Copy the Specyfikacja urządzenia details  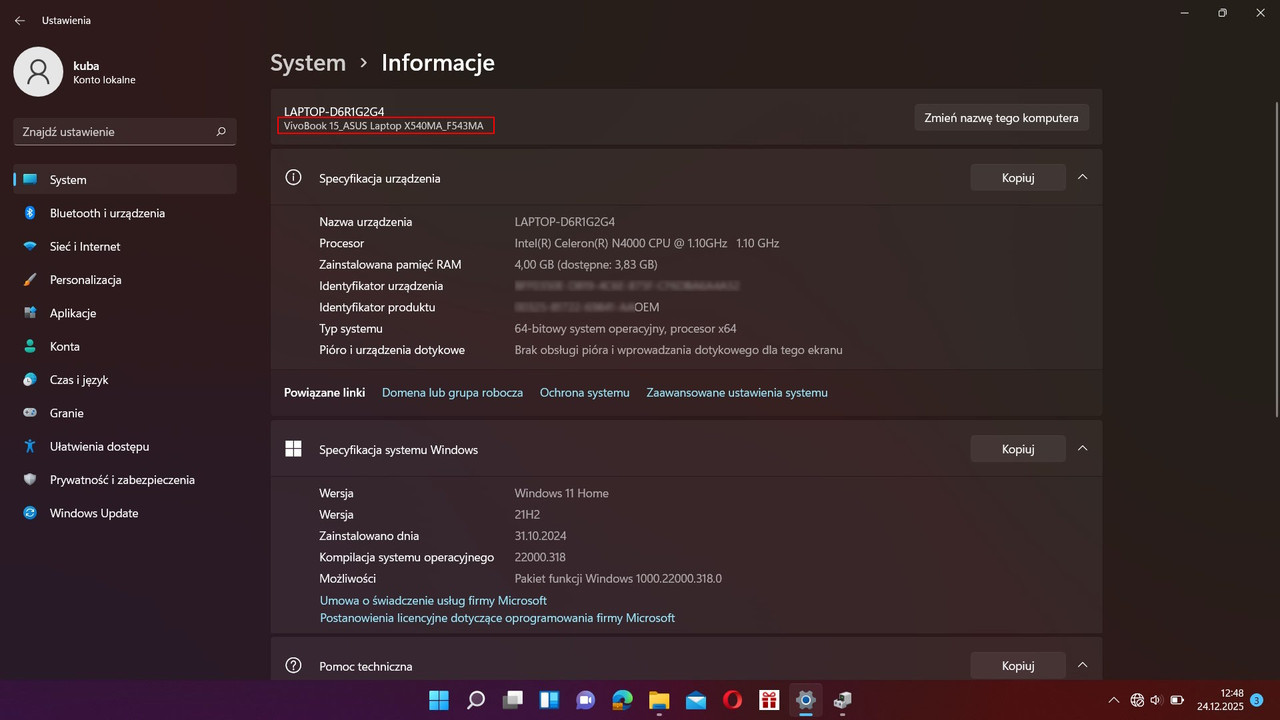pyautogui.click(x=1018, y=178)
